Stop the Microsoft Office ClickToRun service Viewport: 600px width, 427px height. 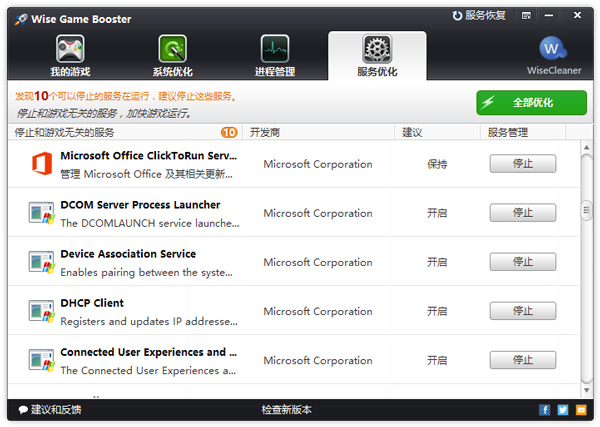coord(522,164)
